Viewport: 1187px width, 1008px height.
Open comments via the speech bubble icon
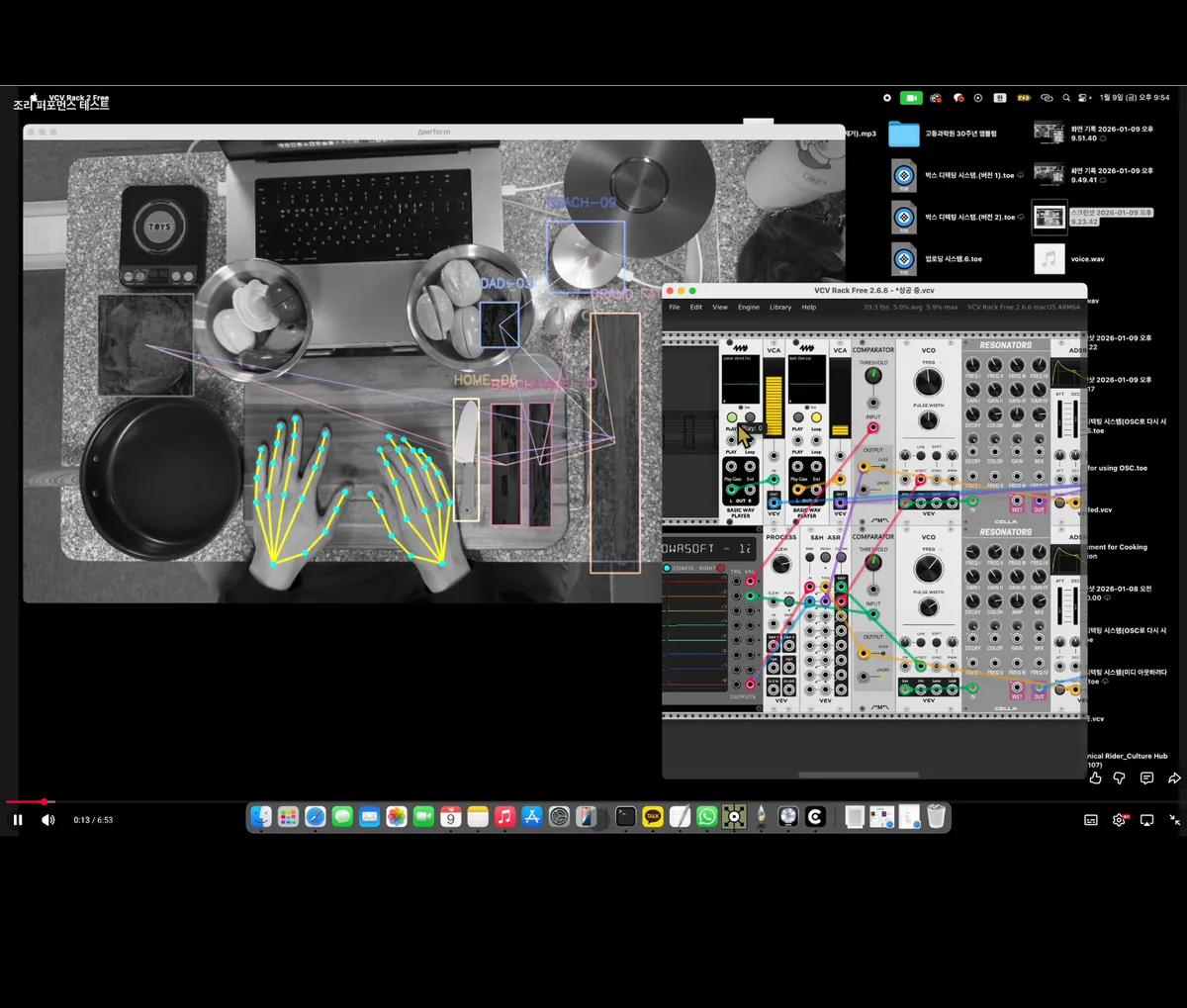coord(1146,779)
